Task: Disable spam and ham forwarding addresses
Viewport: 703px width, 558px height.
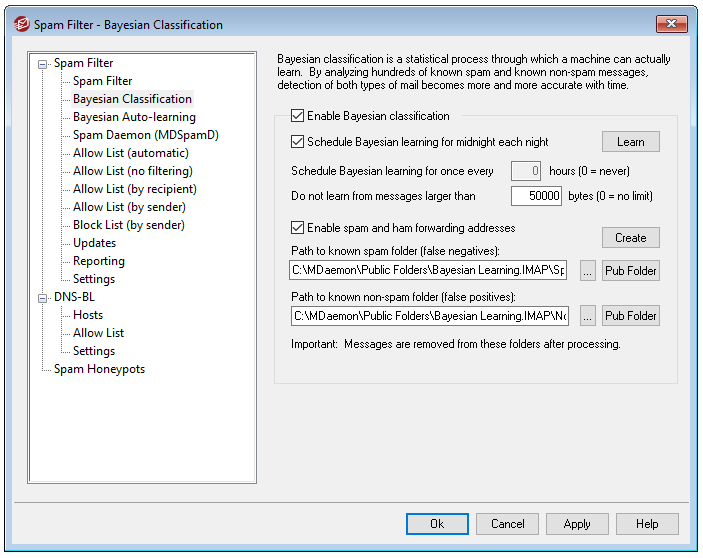Action: tap(297, 228)
